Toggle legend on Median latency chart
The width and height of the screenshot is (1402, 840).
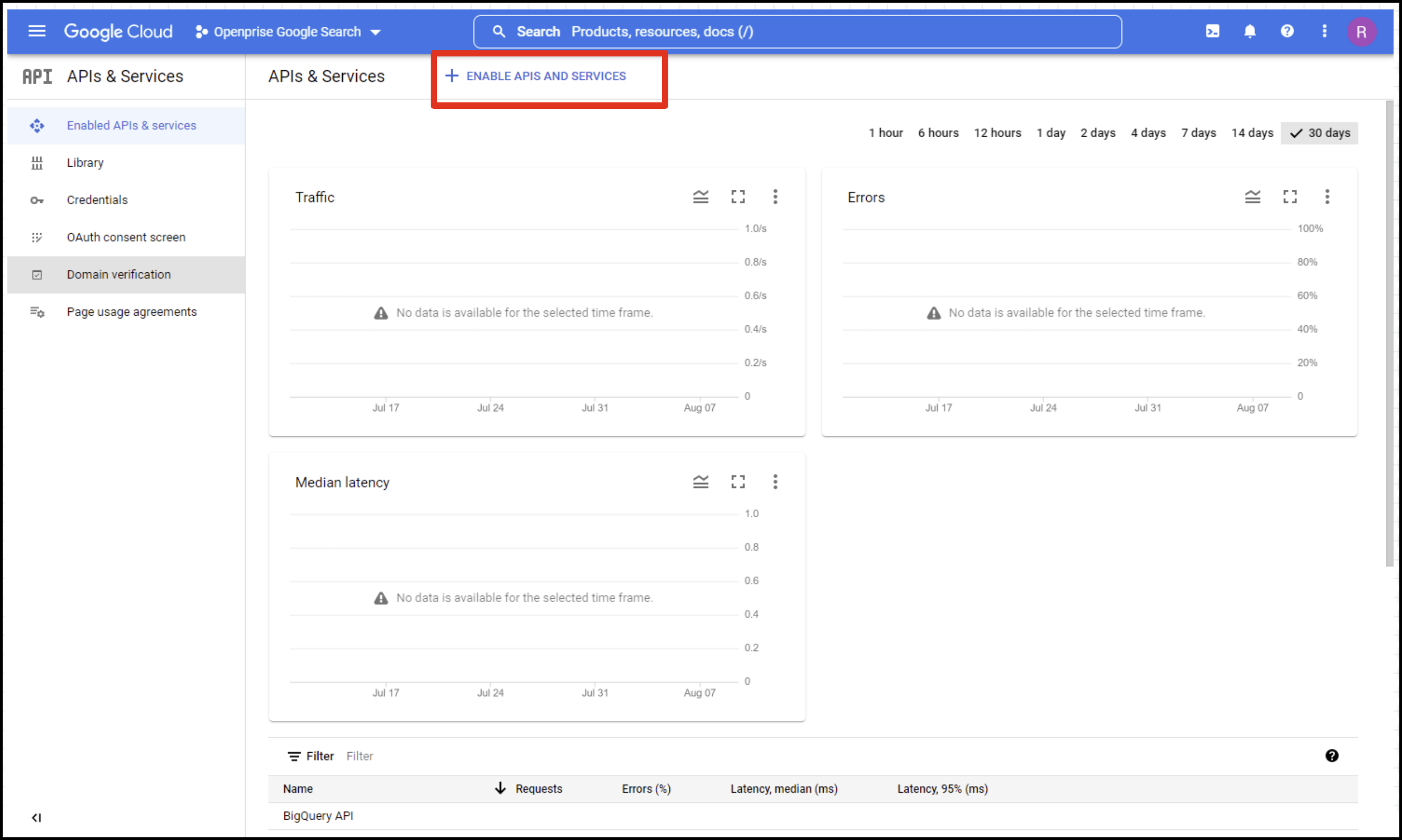point(700,482)
